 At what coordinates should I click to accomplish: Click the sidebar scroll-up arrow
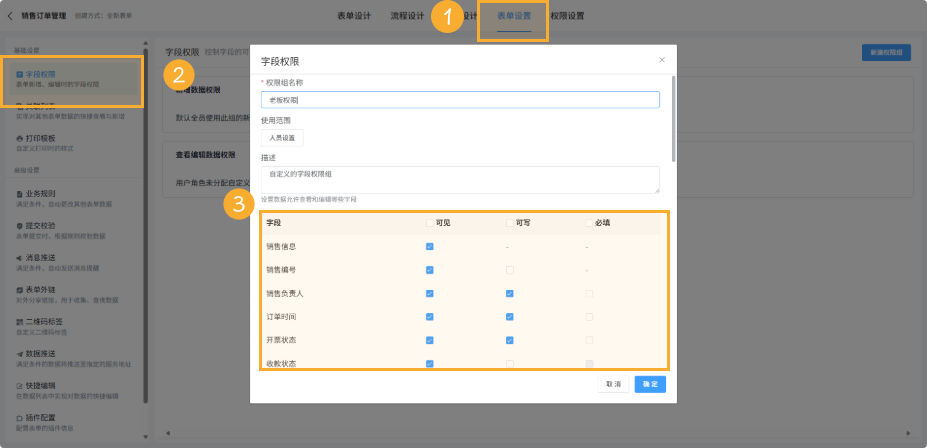pyautogui.click(x=145, y=43)
